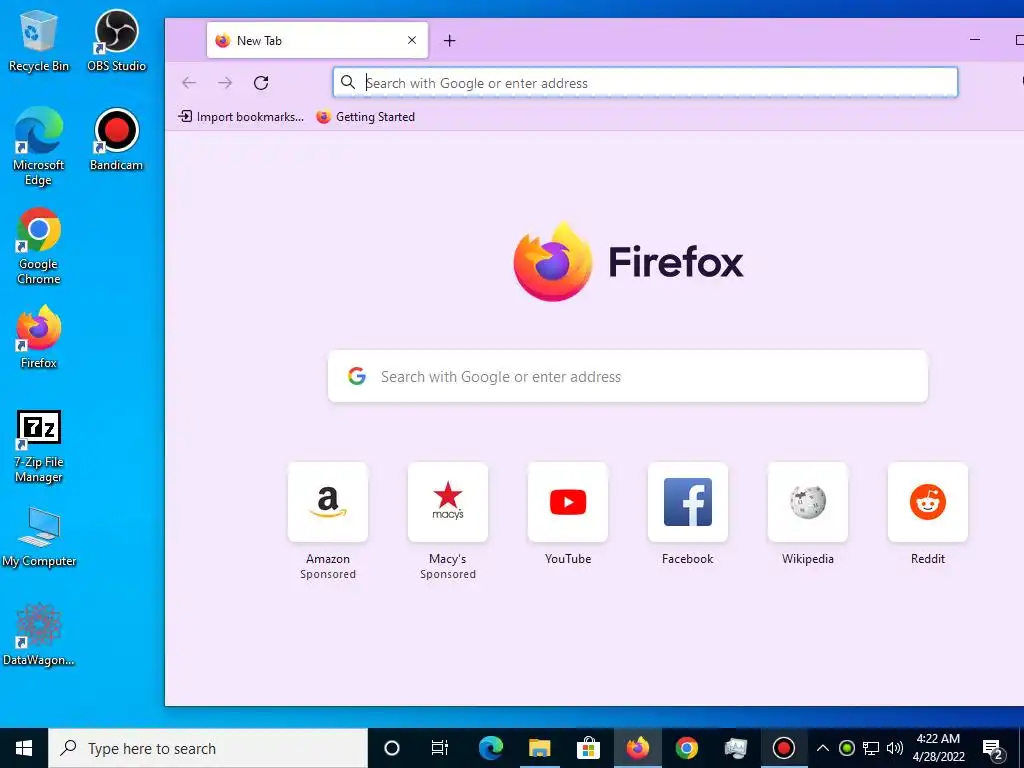Switch to the New Tab tab
The width and height of the screenshot is (1024, 768).
pos(317,40)
